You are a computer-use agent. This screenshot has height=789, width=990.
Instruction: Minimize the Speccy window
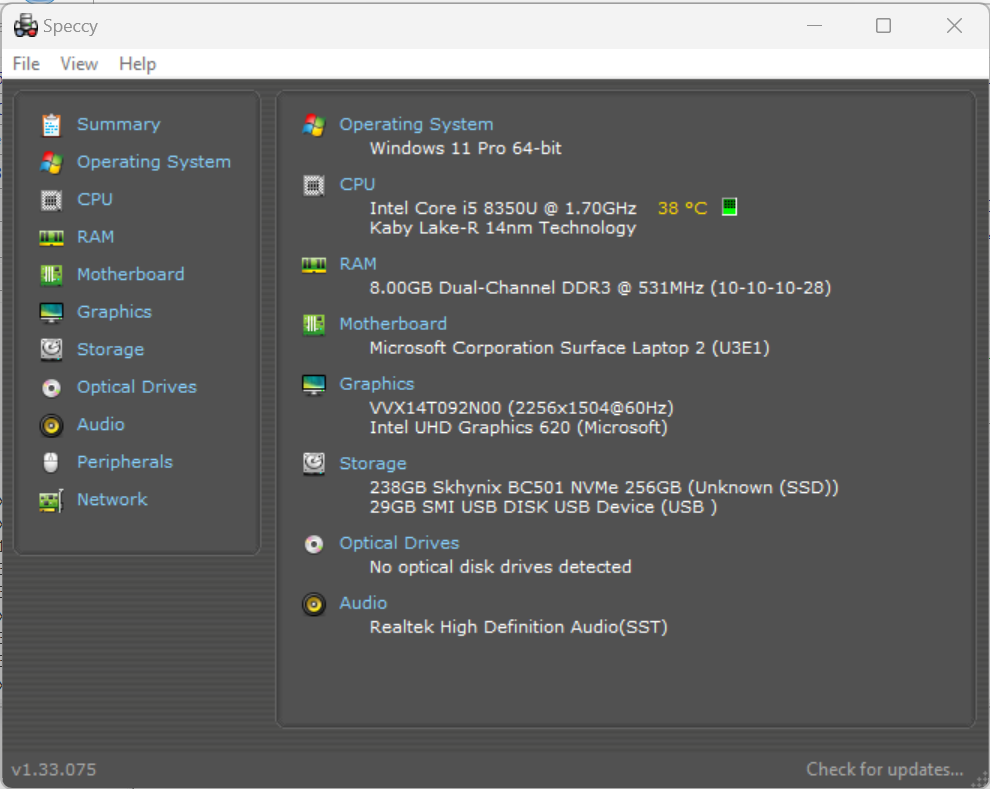[x=814, y=26]
